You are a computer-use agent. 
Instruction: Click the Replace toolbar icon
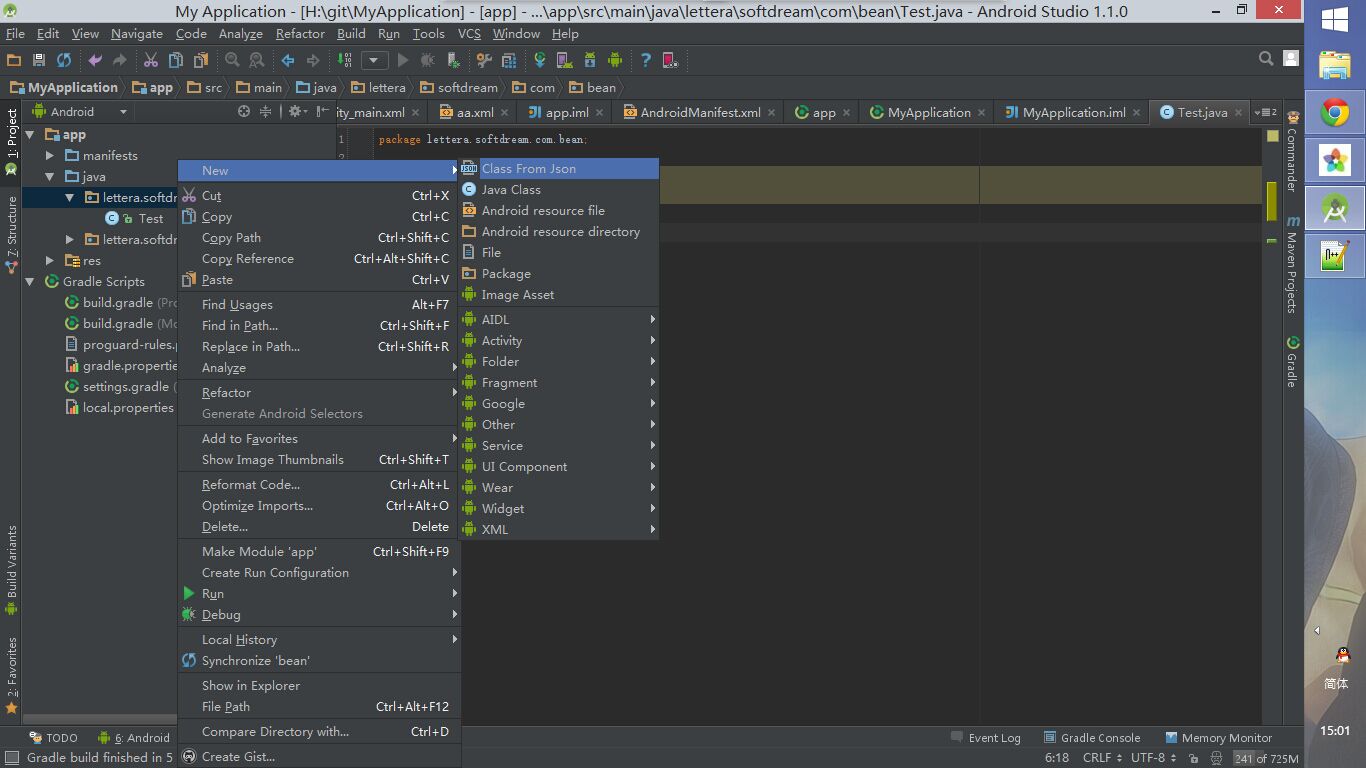257,60
